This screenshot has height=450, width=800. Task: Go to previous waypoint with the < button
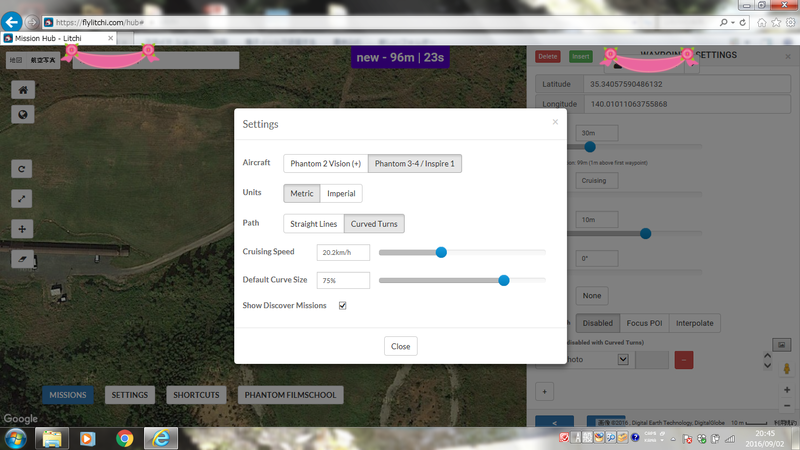555,422
